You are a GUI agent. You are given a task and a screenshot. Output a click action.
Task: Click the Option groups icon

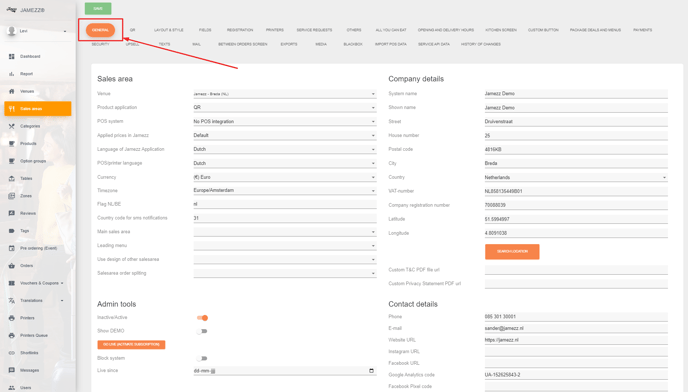pyautogui.click(x=12, y=161)
